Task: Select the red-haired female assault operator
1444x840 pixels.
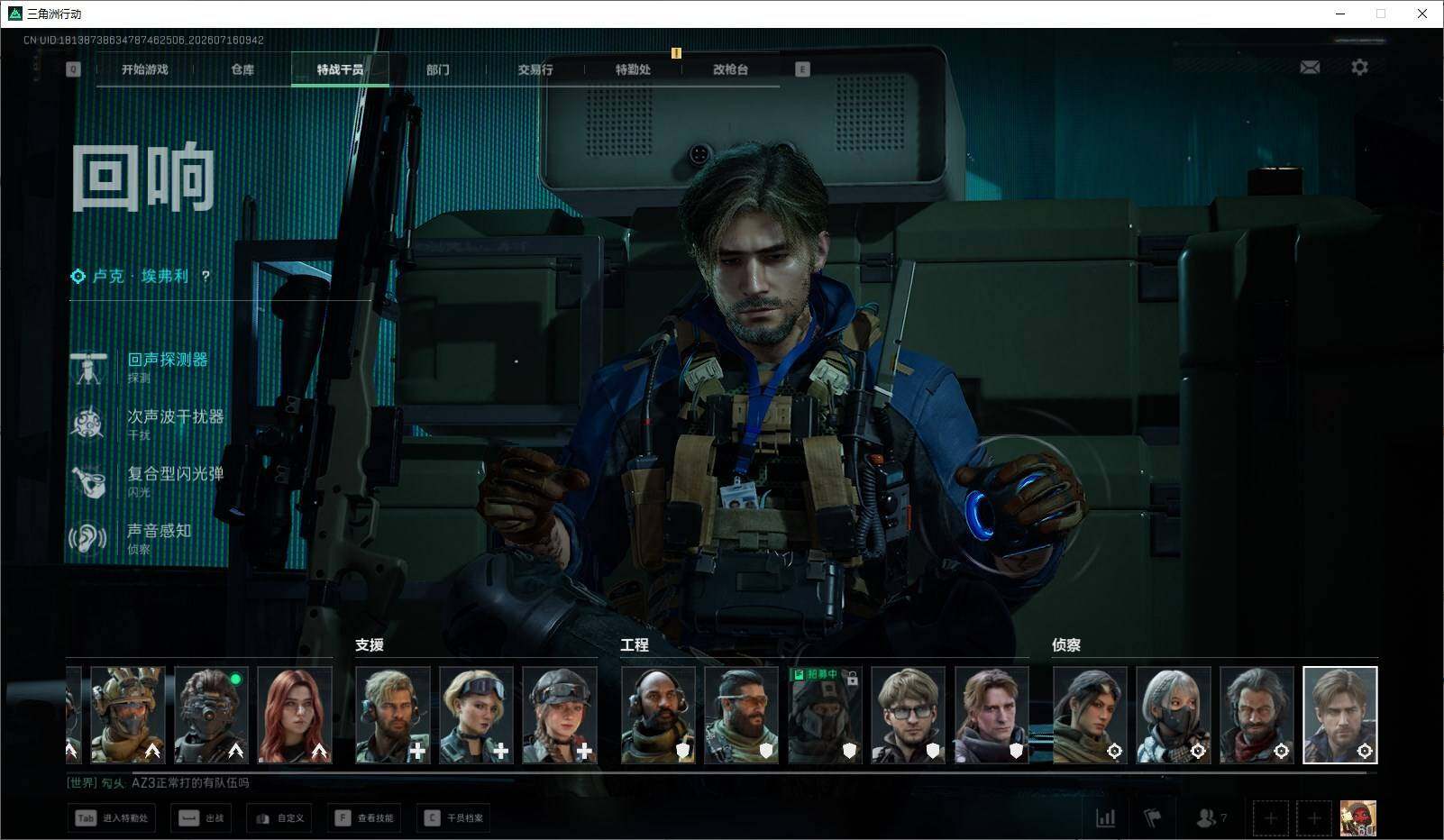Action: coord(295,715)
